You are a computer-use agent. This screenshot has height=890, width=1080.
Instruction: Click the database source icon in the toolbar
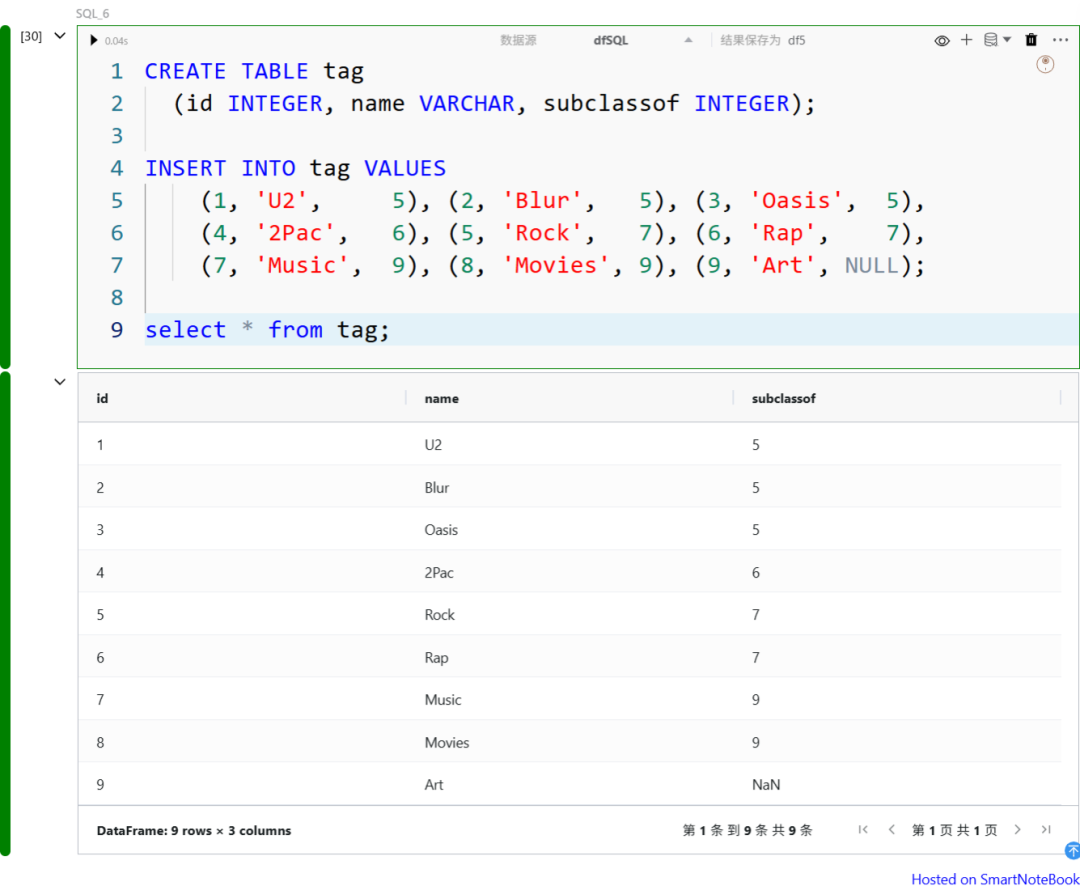click(x=989, y=40)
